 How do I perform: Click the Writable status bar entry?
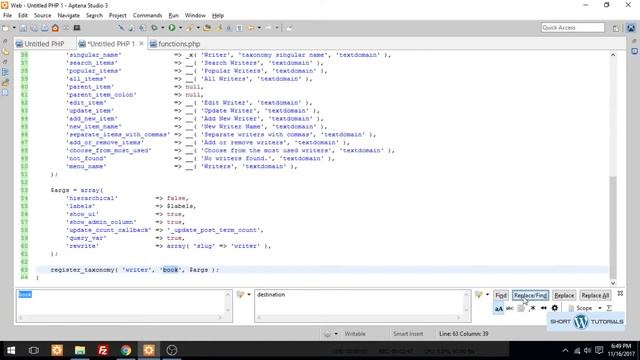coord(355,334)
